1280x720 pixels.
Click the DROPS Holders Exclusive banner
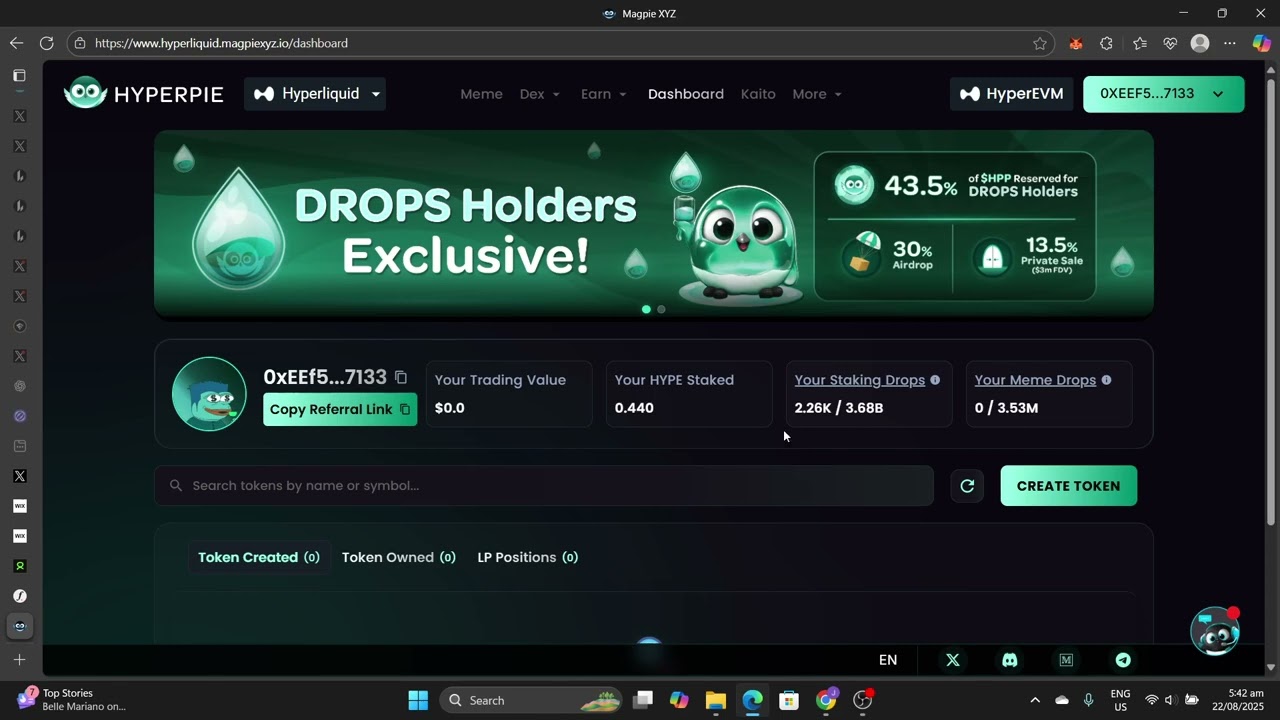click(654, 224)
